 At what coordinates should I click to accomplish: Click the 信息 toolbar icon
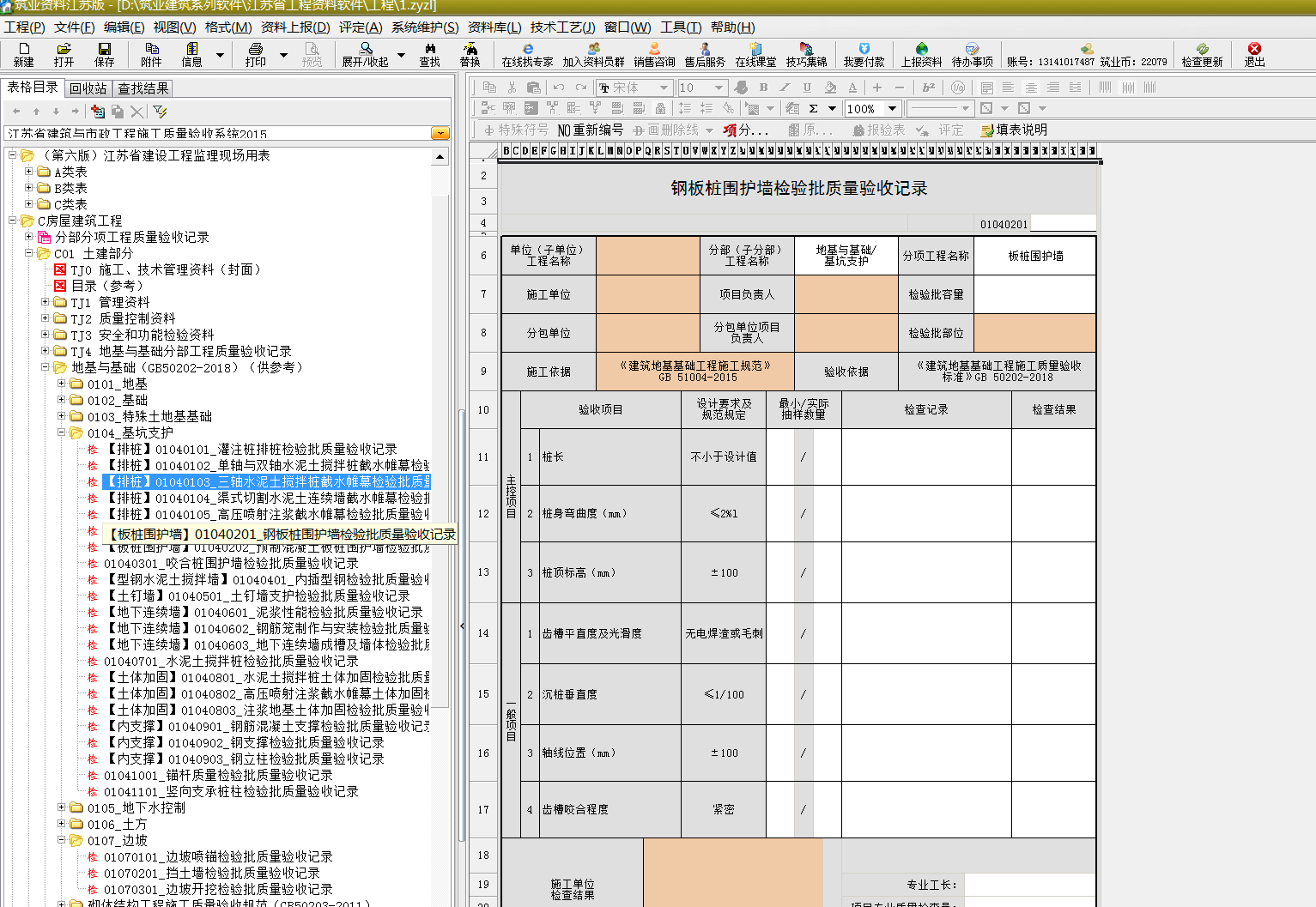(x=191, y=55)
